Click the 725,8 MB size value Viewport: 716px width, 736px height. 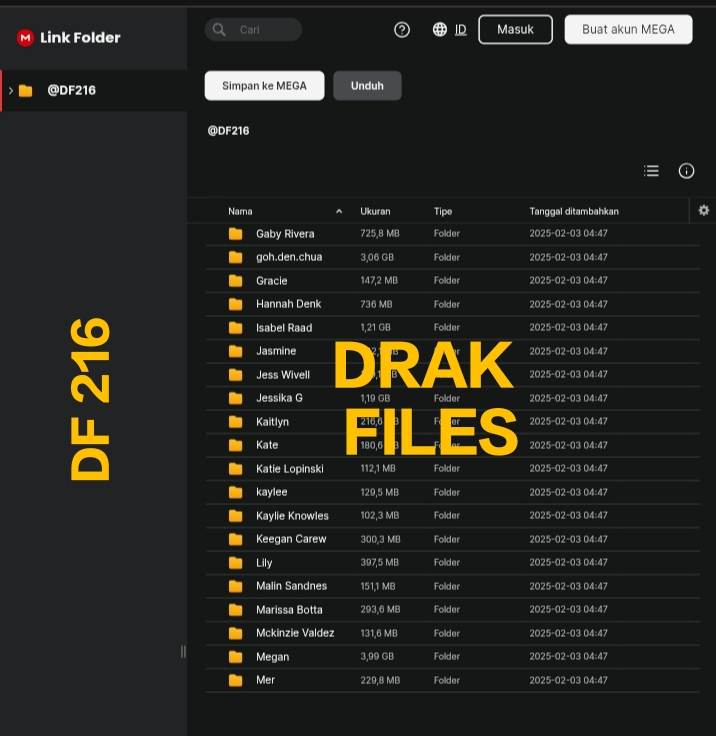pos(380,233)
